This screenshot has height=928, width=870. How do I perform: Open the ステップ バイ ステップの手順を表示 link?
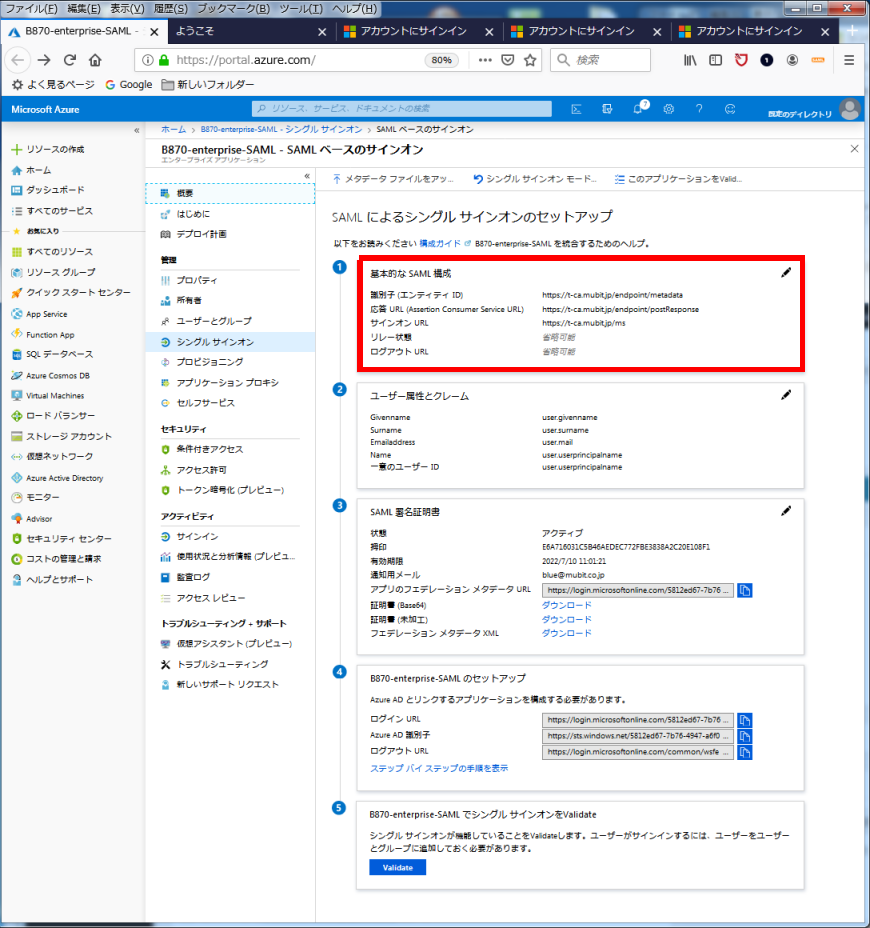tap(439, 768)
